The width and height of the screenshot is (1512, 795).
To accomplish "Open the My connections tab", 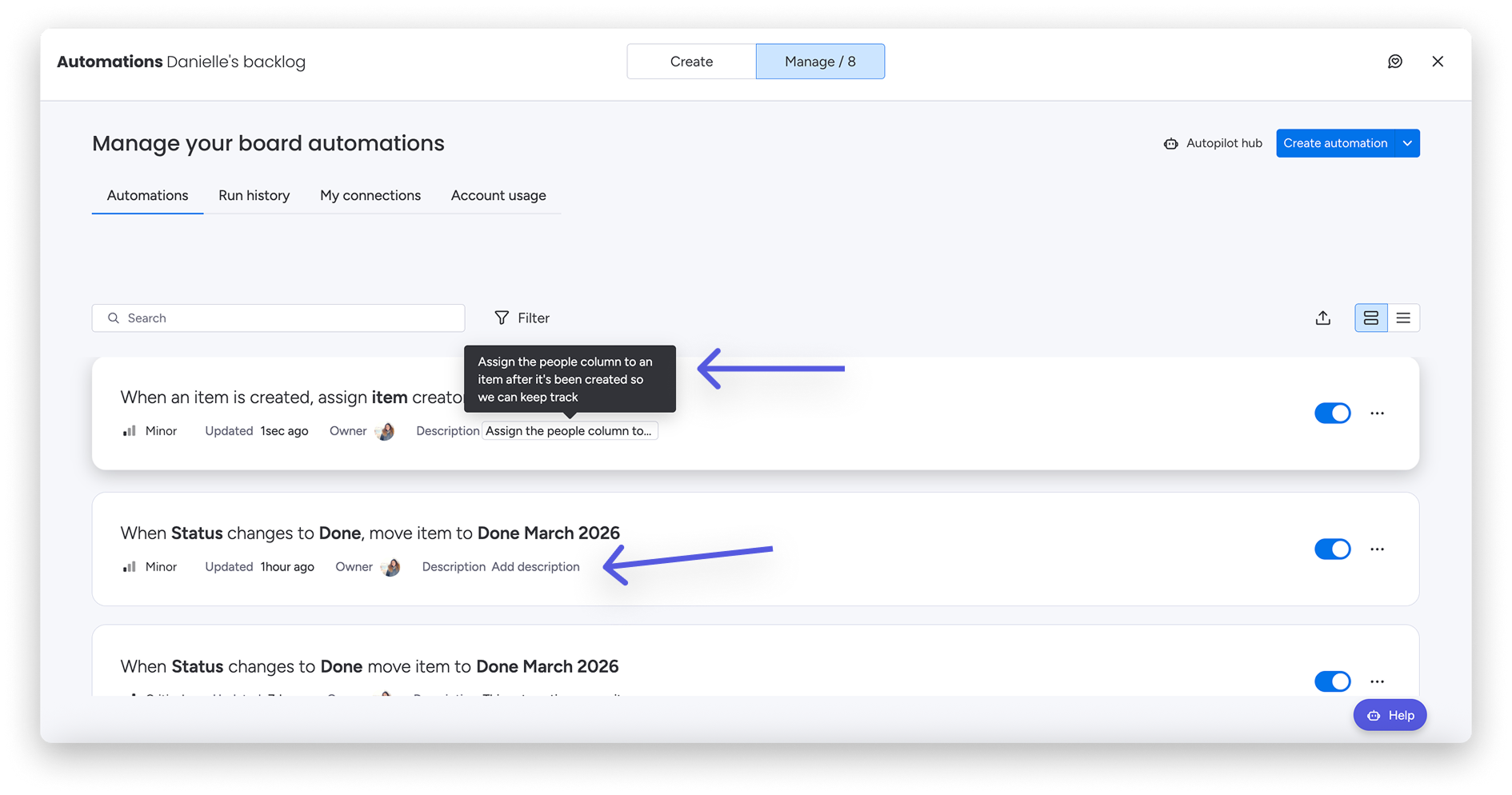I will point(370,196).
